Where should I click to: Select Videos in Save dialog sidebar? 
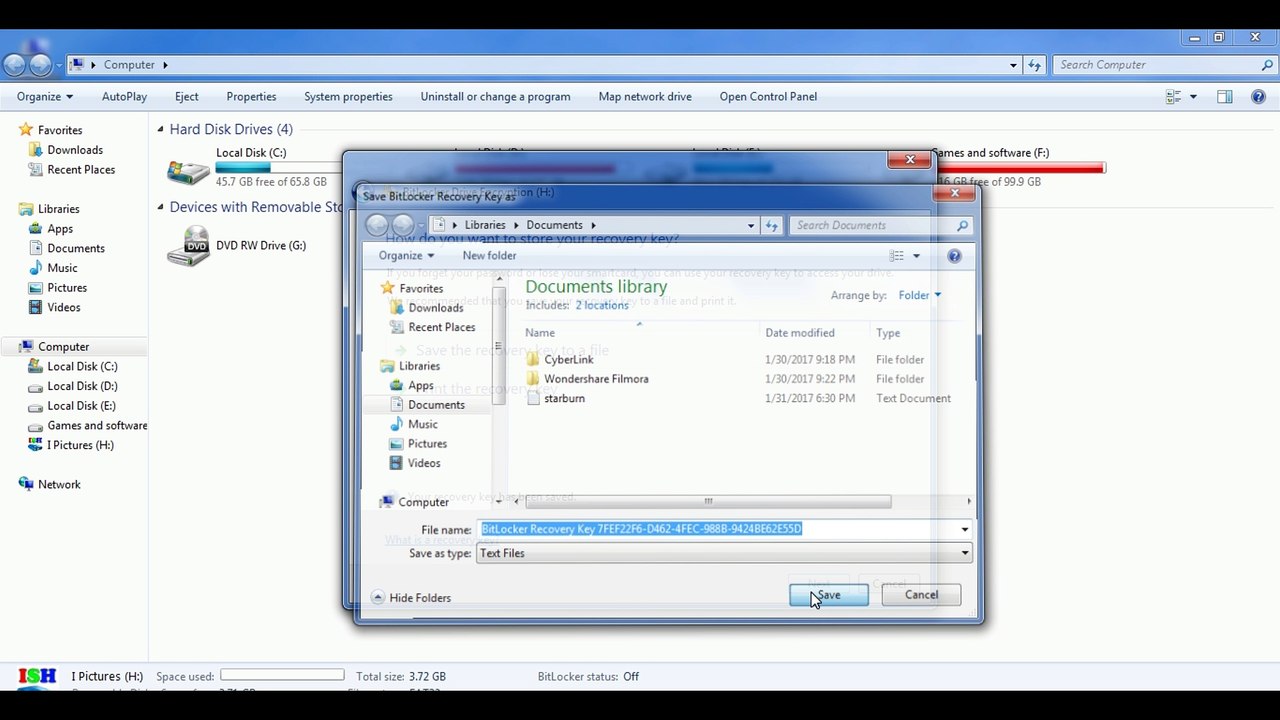pos(424,463)
